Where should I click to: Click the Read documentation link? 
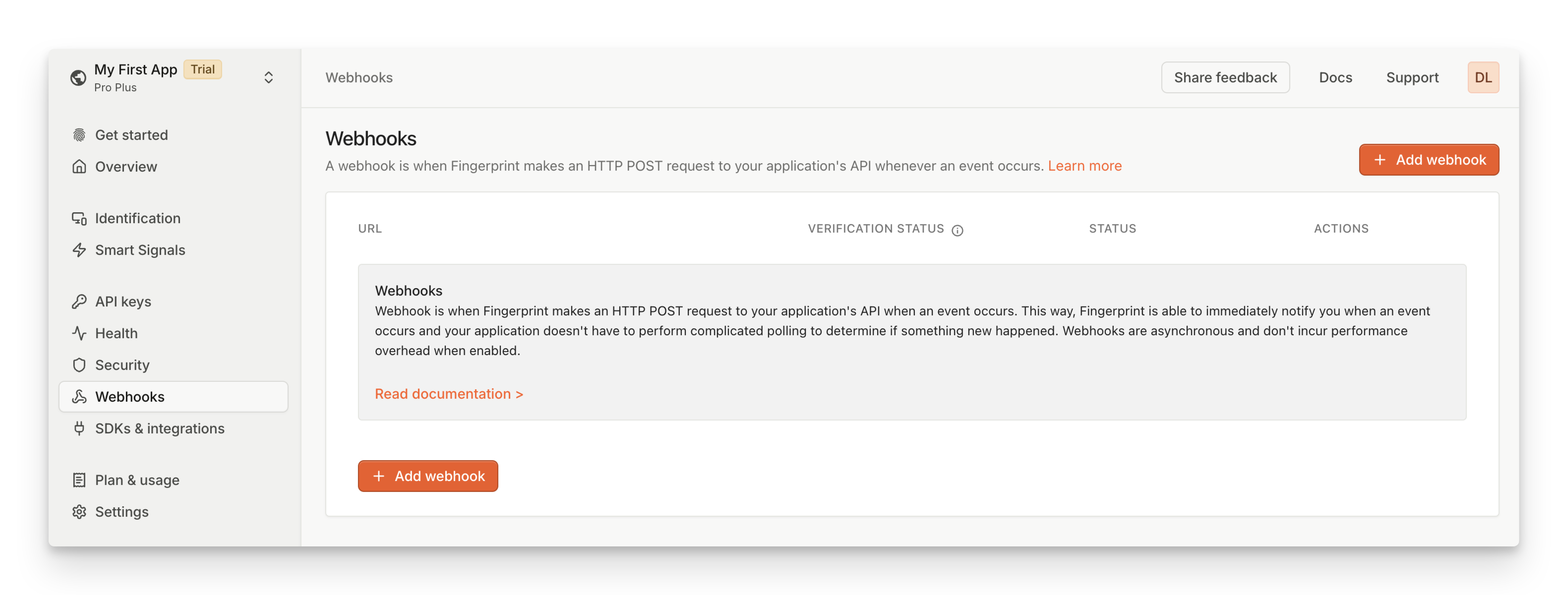(x=449, y=392)
